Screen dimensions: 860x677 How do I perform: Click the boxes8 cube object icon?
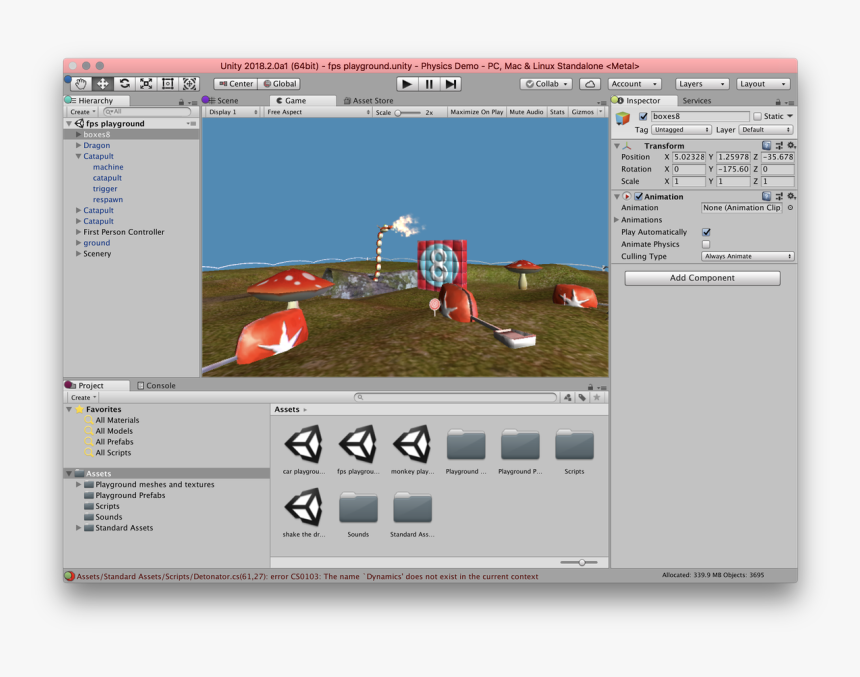pos(623,118)
